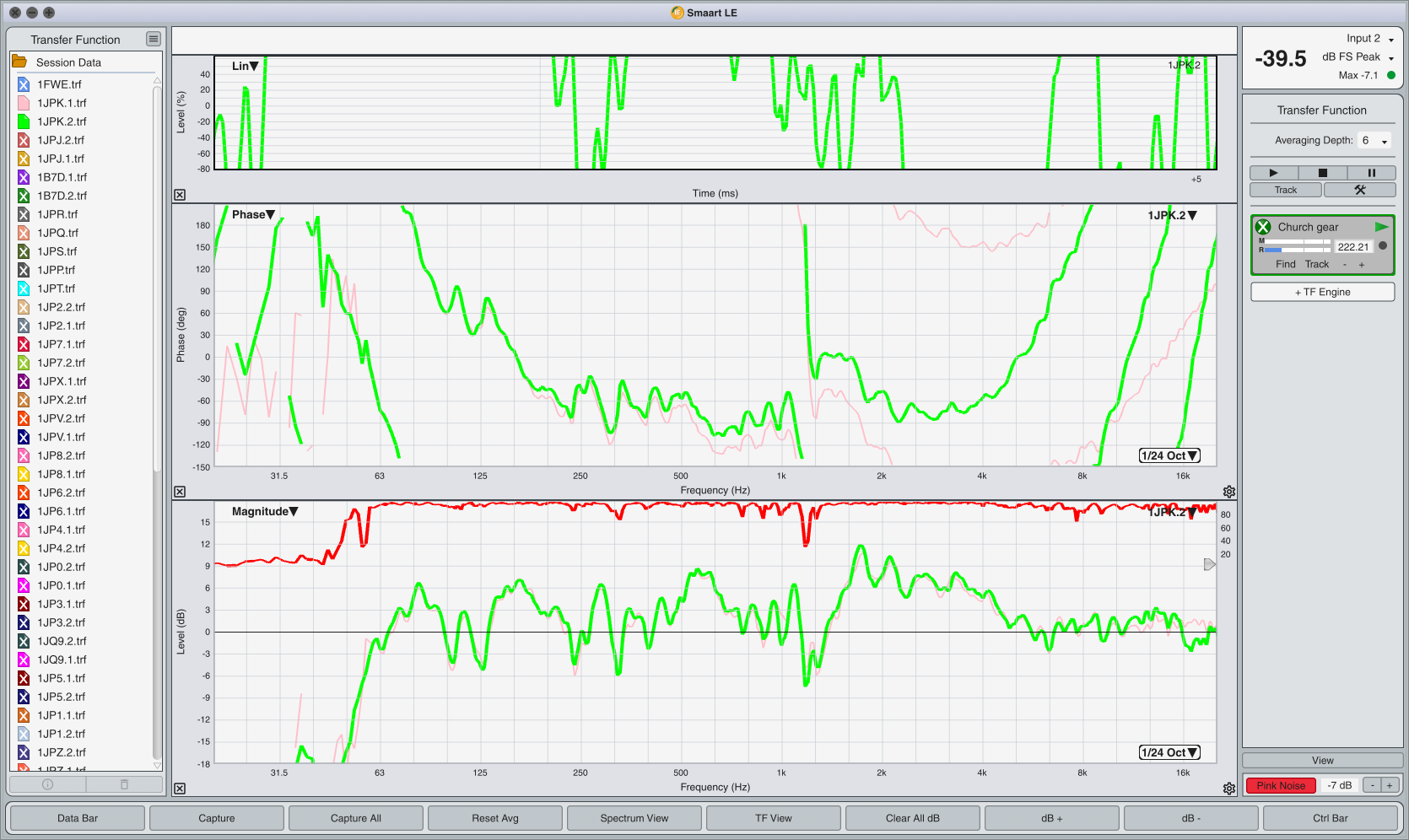The height and width of the screenshot is (840, 1409).
Task: Switch to TF View
Action: 774,818
